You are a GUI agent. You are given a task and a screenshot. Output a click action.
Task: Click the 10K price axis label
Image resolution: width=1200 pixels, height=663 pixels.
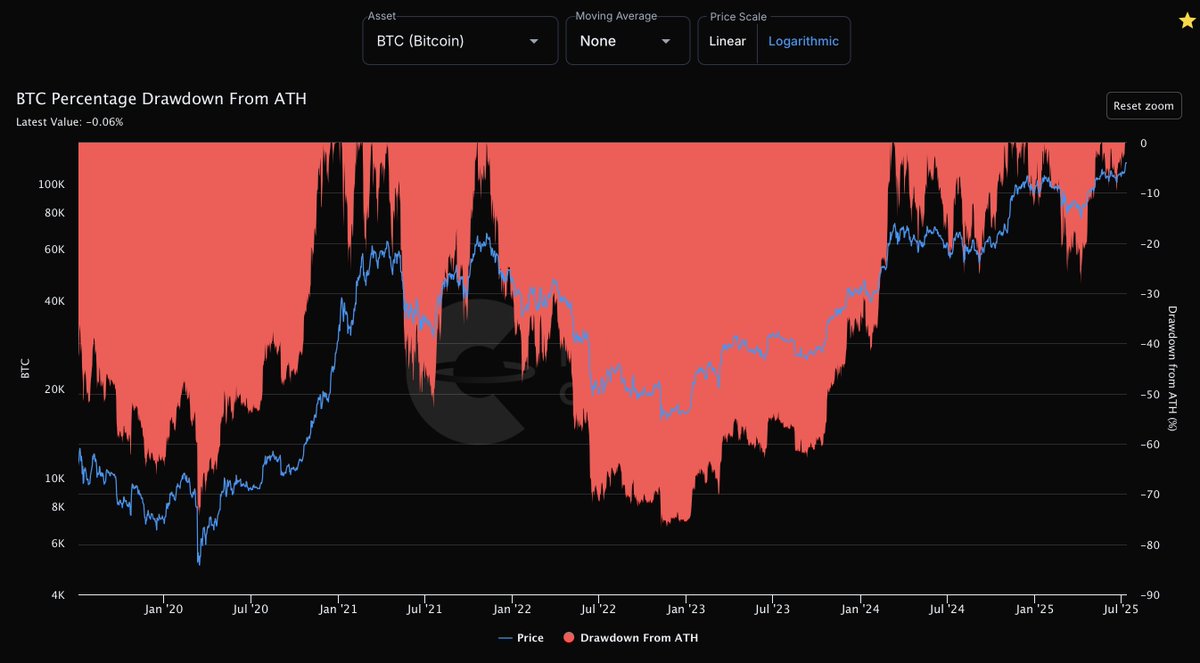click(x=54, y=479)
